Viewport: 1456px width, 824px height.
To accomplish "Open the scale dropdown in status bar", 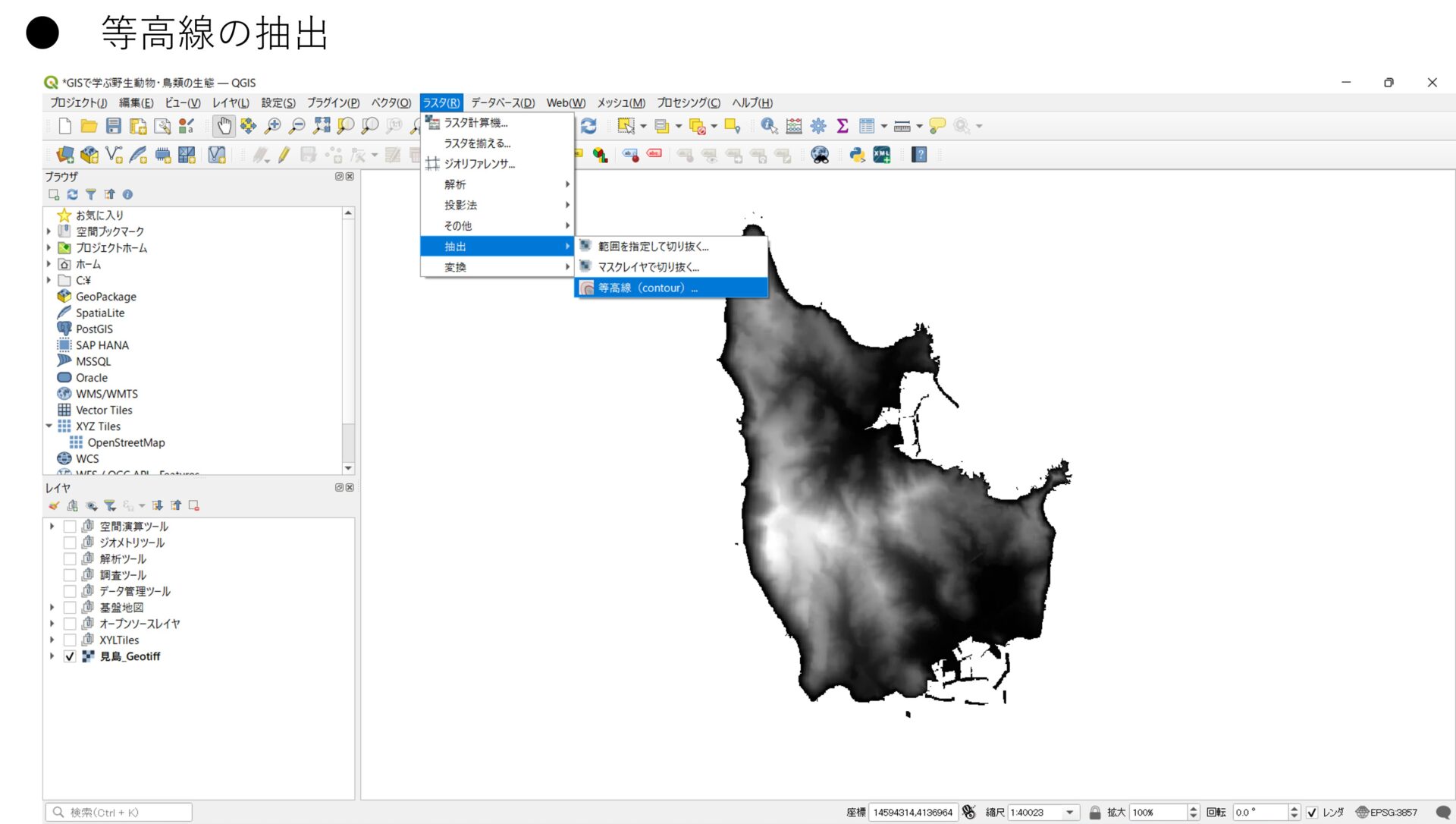I will coord(1070,813).
